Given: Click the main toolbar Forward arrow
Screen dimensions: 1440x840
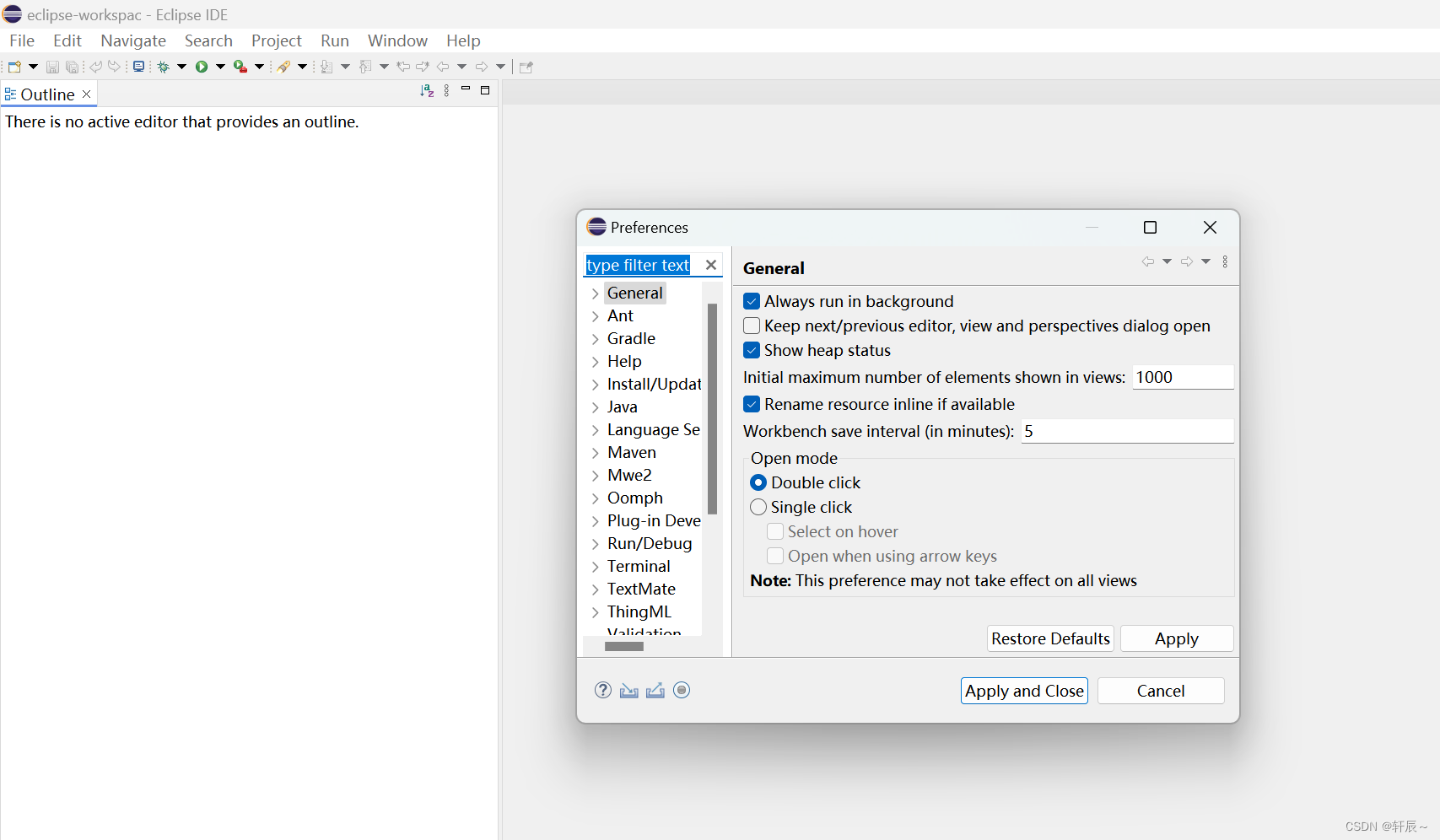Looking at the screenshot, I should pyautogui.click(x=482, y=67).
